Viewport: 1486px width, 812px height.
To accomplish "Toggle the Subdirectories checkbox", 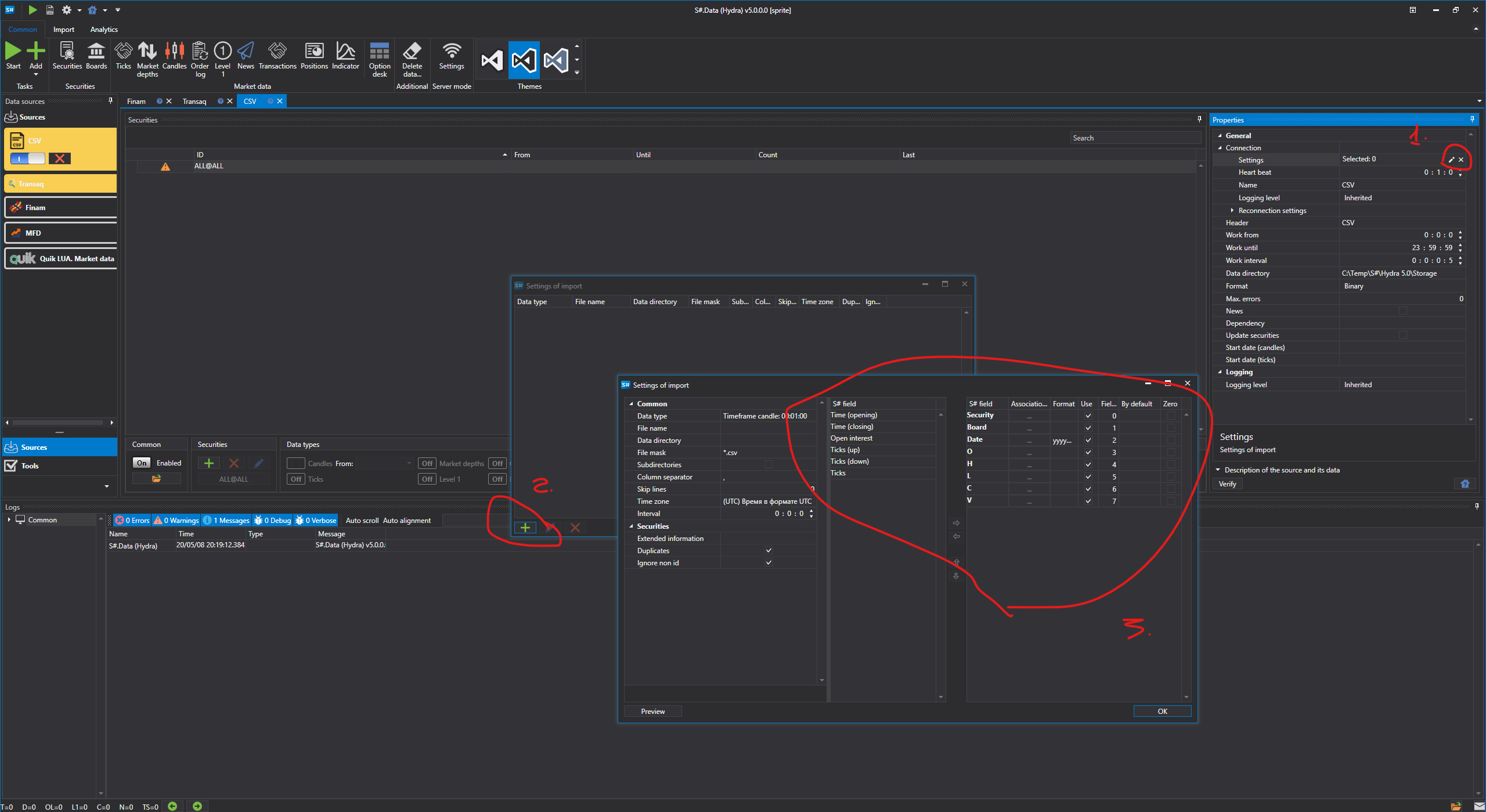I will [769, 464].
